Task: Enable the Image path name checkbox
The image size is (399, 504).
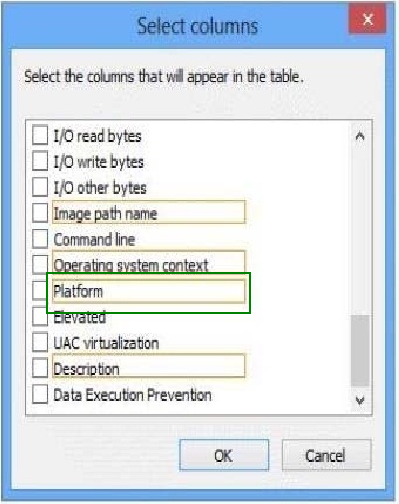Action: pyautogui.click(x=40, y=213)
